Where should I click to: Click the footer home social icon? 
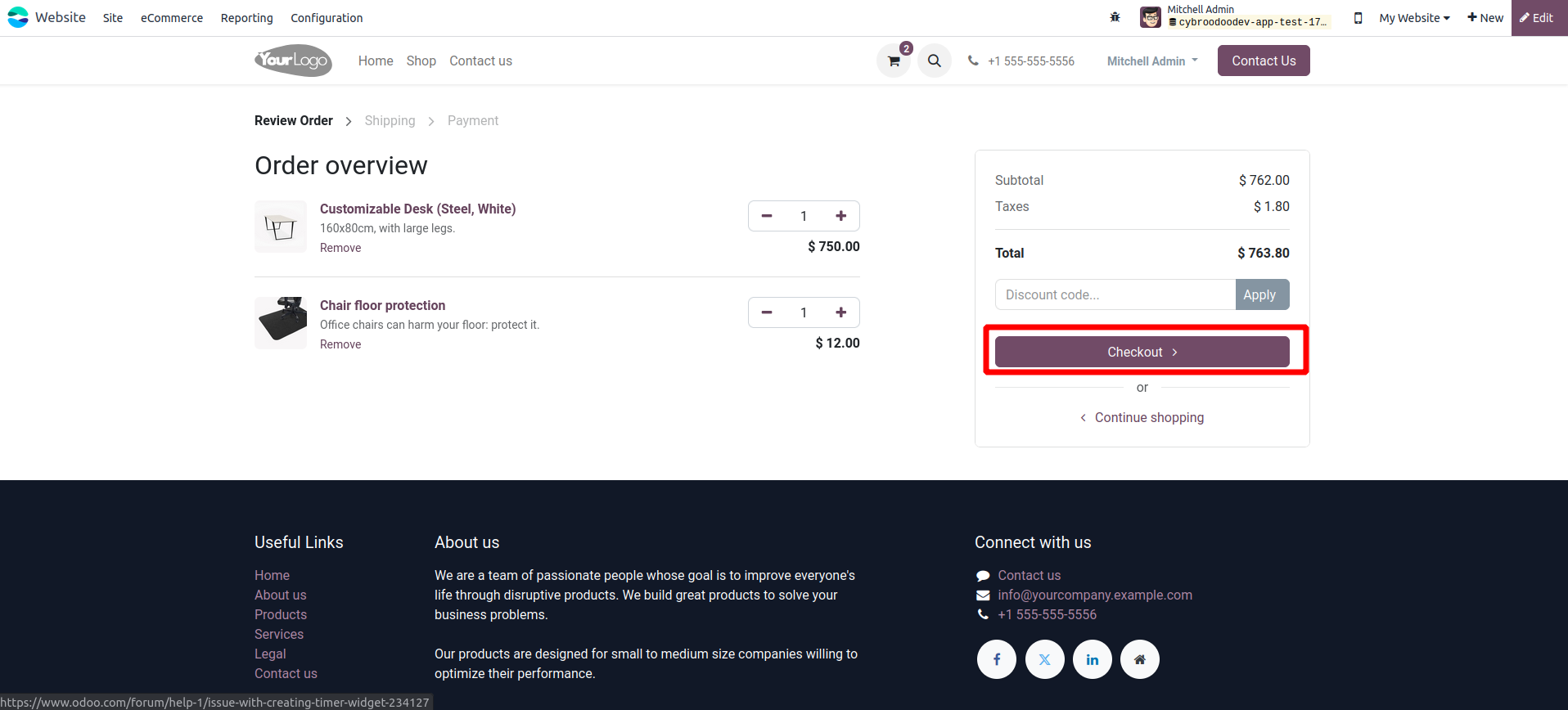pyautogui.click(x=1139, y=659)
